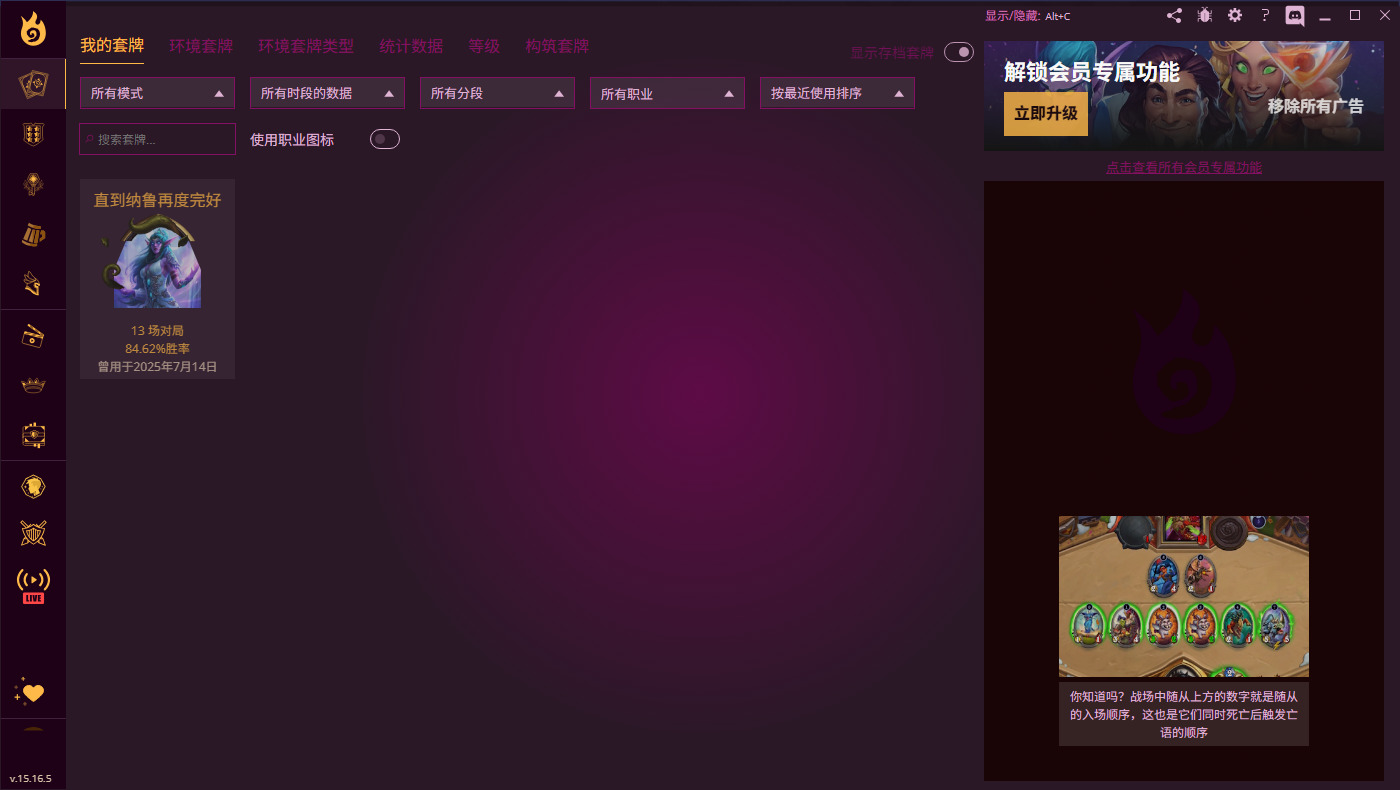The image size is (1400, 790).
Task: Switch to the 构筑套牌 tab
Action: (x=557, y=46)
